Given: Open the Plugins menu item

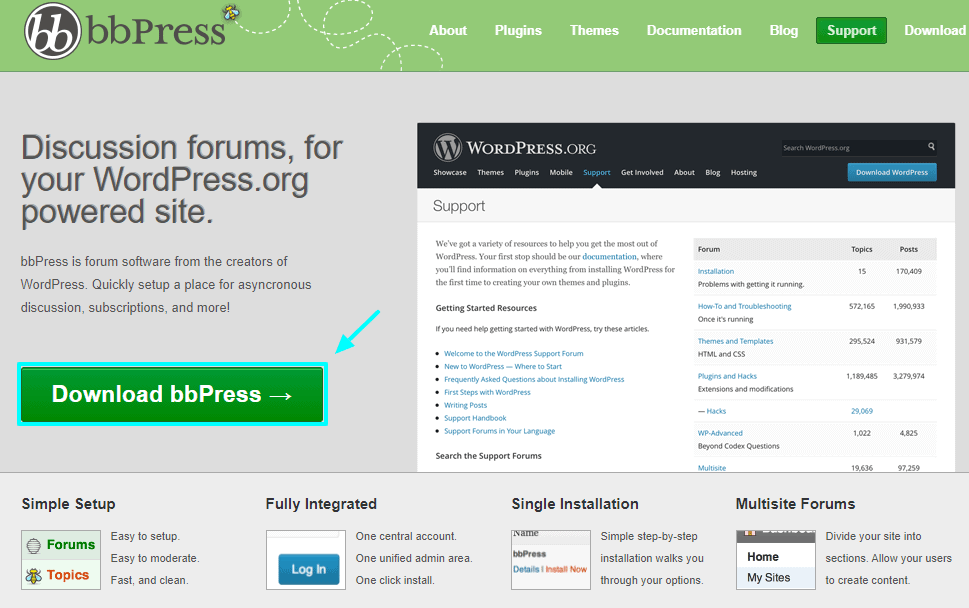Looking at the screenshot, I should tap(518, 30).
